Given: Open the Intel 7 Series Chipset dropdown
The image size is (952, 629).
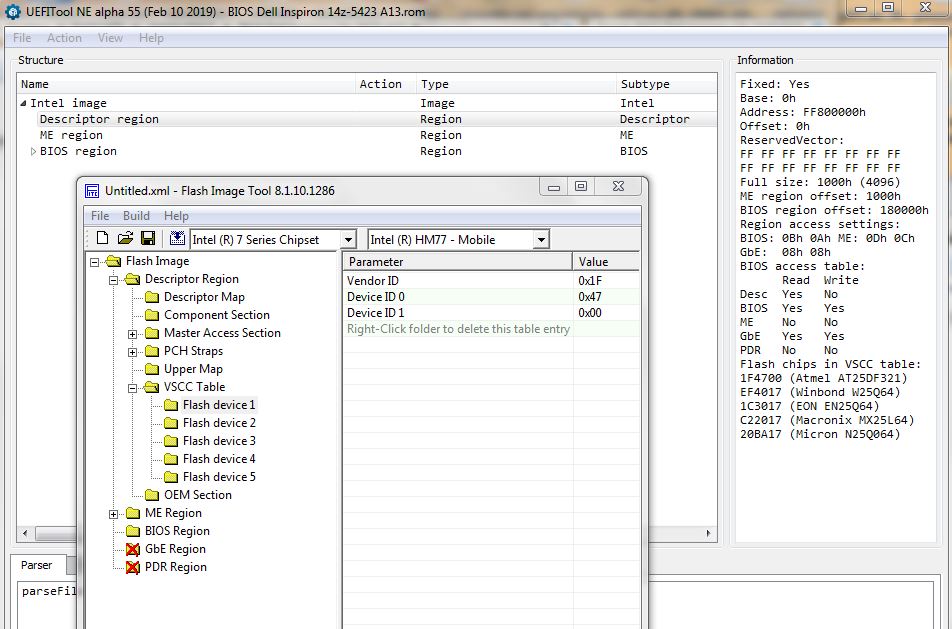Looking at the screenshot, I should [x=348, y=240].
